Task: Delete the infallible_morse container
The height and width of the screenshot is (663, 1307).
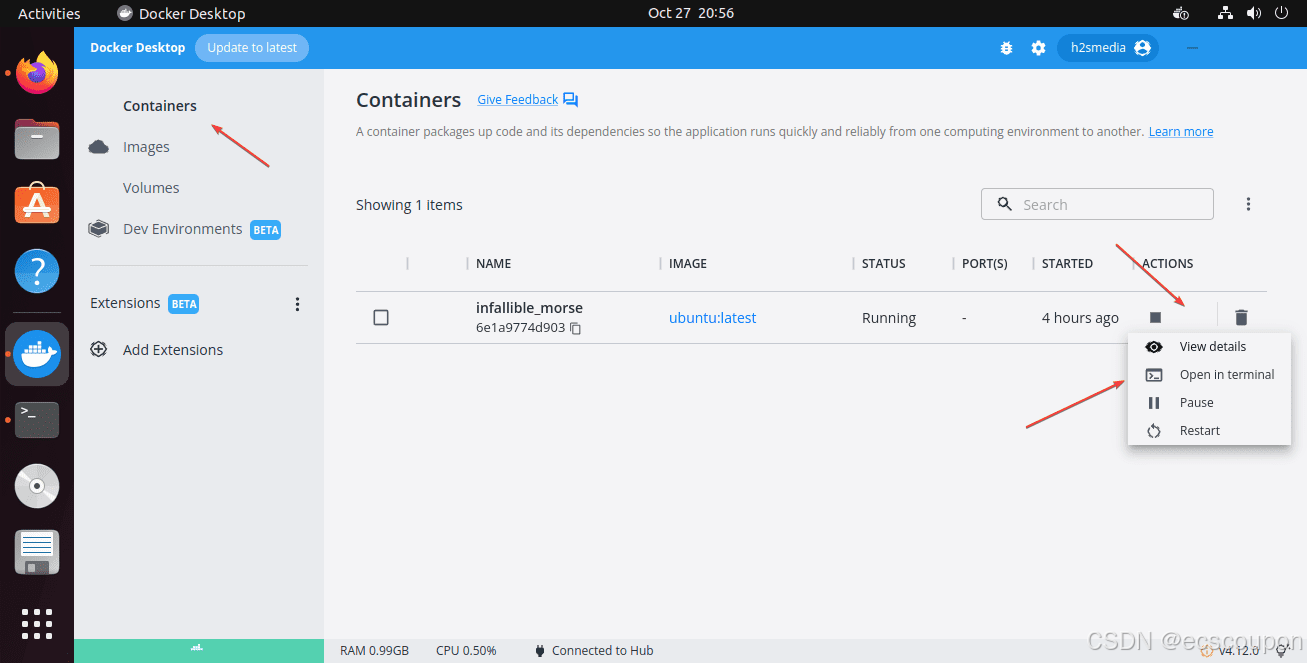Action: click(1241, 317)
